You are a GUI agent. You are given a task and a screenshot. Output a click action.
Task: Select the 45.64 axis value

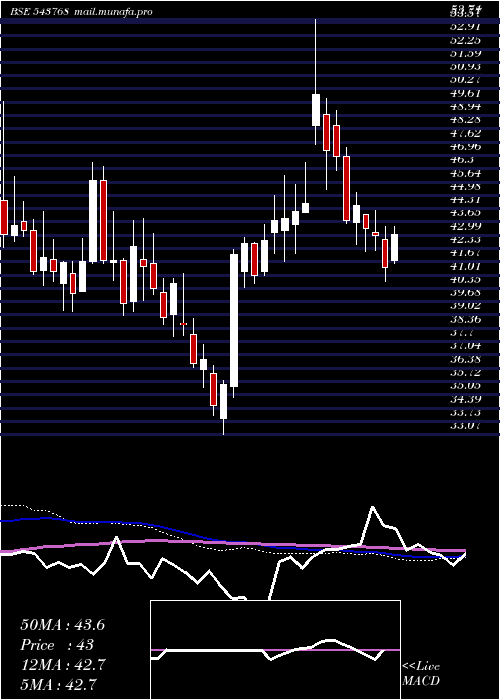click(466, 173)
